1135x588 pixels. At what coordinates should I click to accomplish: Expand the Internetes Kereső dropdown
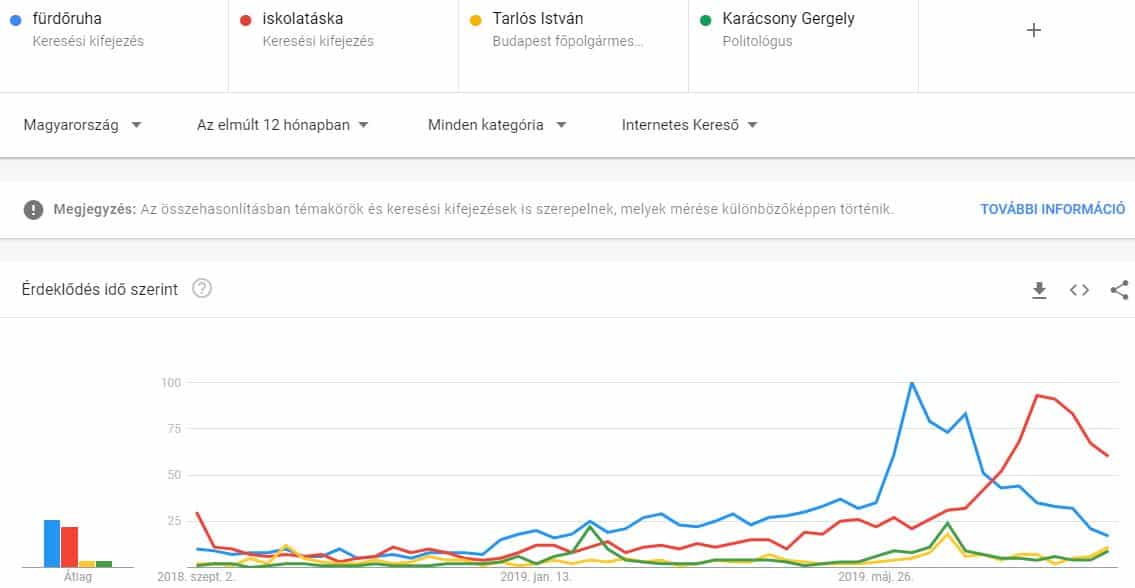(x=689, y=125)
